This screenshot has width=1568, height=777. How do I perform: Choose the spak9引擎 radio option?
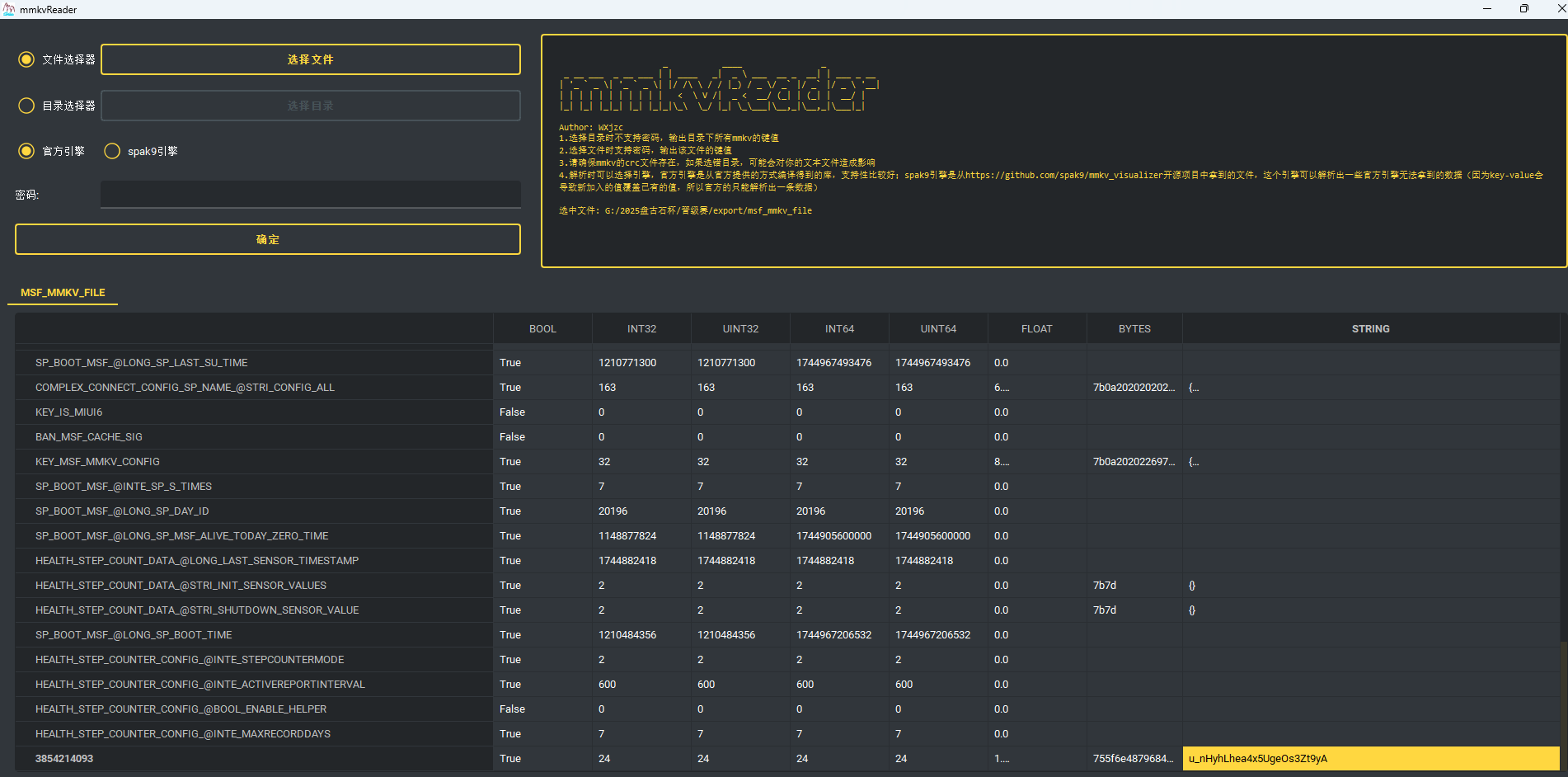(x=112, y=151)
